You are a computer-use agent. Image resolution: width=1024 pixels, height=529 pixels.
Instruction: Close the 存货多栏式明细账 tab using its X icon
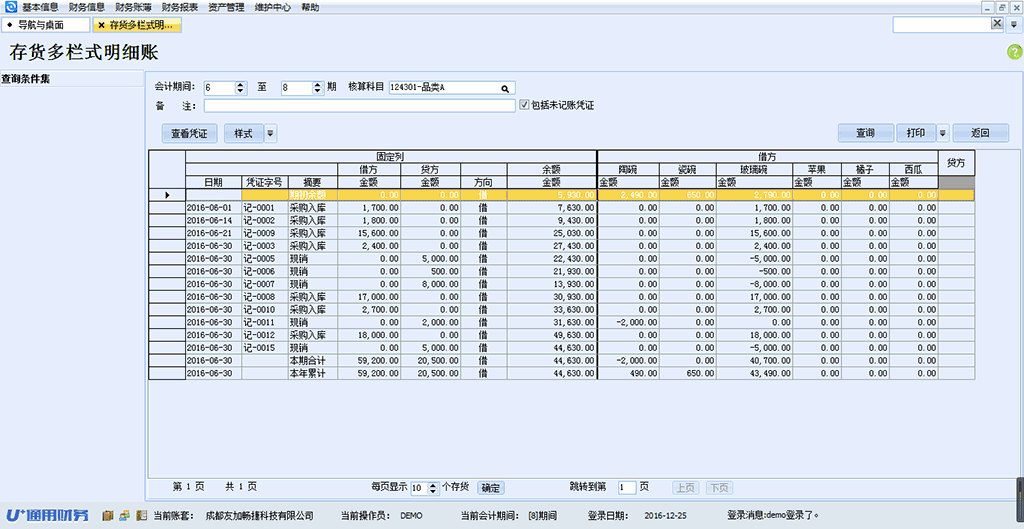pos(102,25)
